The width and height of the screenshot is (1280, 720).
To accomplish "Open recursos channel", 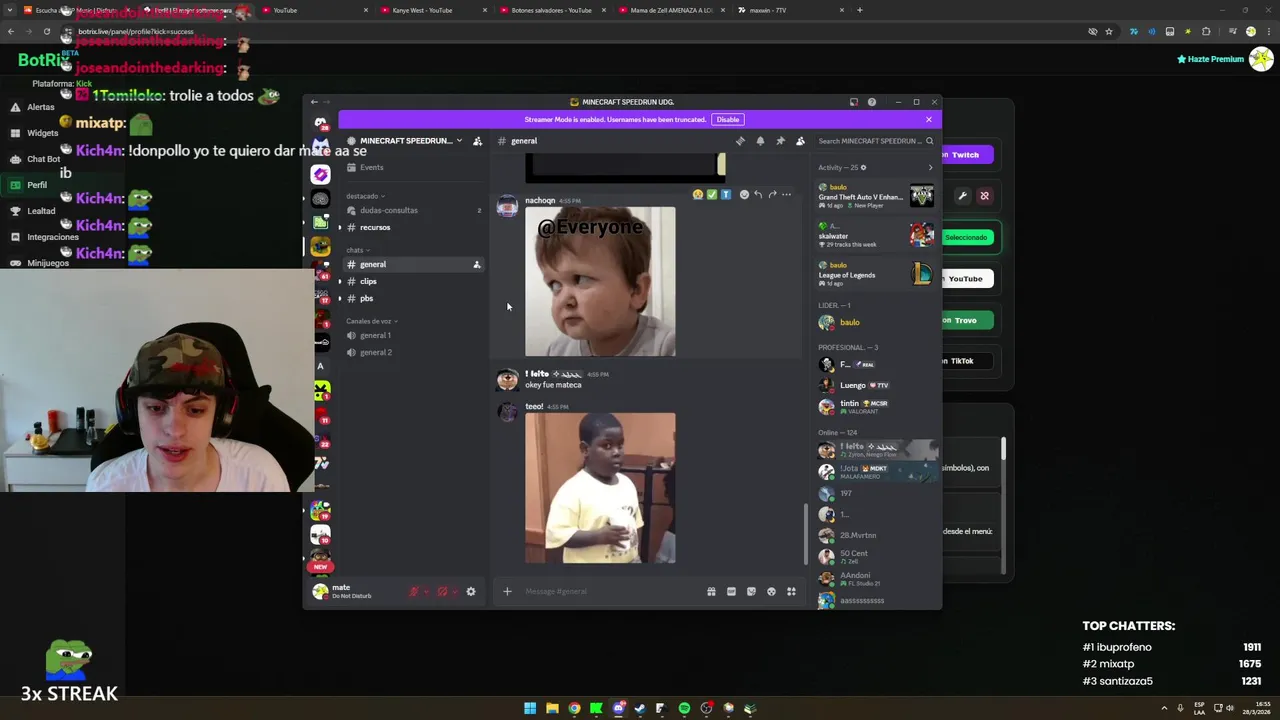I will click(413, 227).
